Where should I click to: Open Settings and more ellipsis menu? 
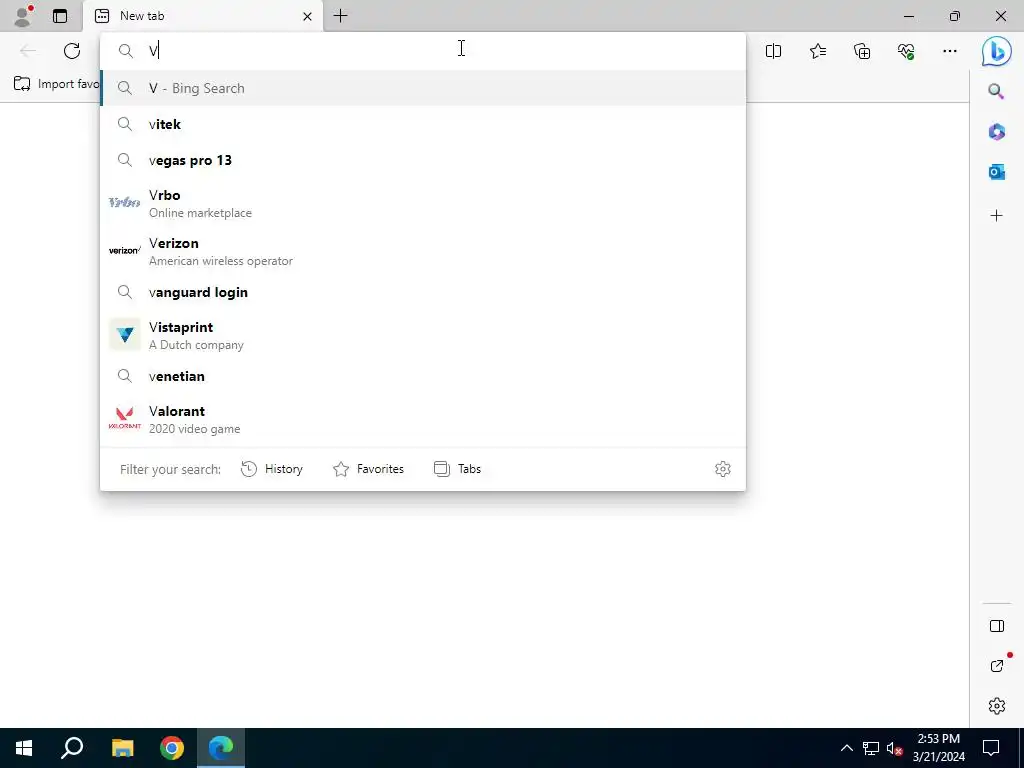pyautogui.click(x=950, y=51)
